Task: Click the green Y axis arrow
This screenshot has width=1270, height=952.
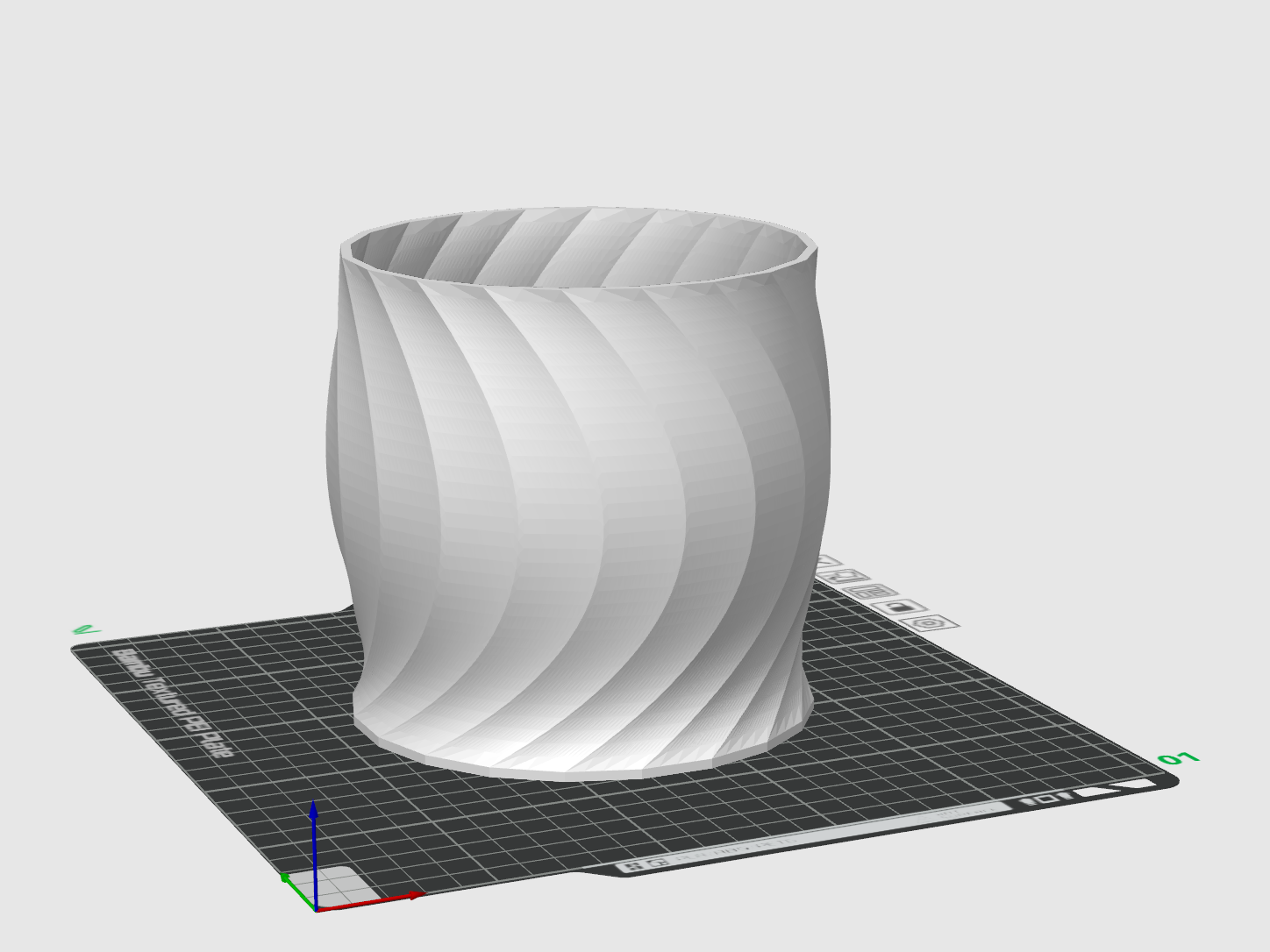Action: [296, 889]
